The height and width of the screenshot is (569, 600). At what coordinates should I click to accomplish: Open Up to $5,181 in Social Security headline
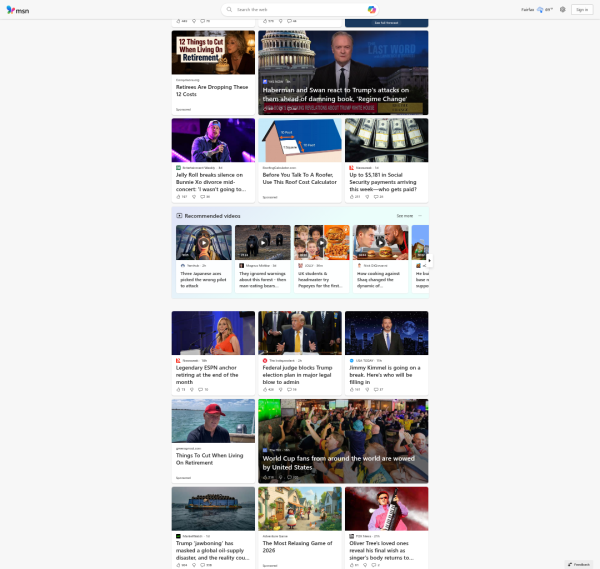point(383,182)
